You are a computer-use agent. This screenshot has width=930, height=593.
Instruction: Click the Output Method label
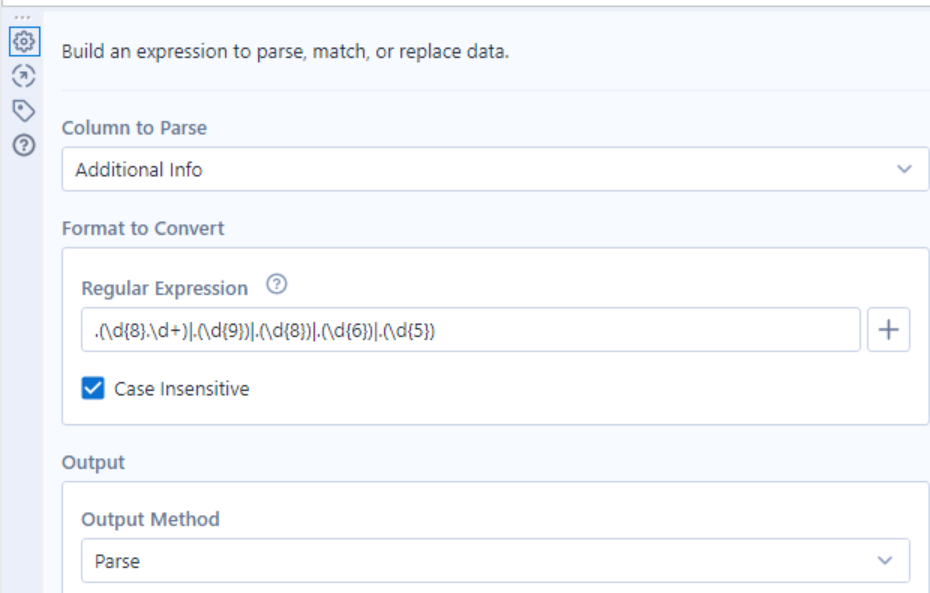pos(150,519)
